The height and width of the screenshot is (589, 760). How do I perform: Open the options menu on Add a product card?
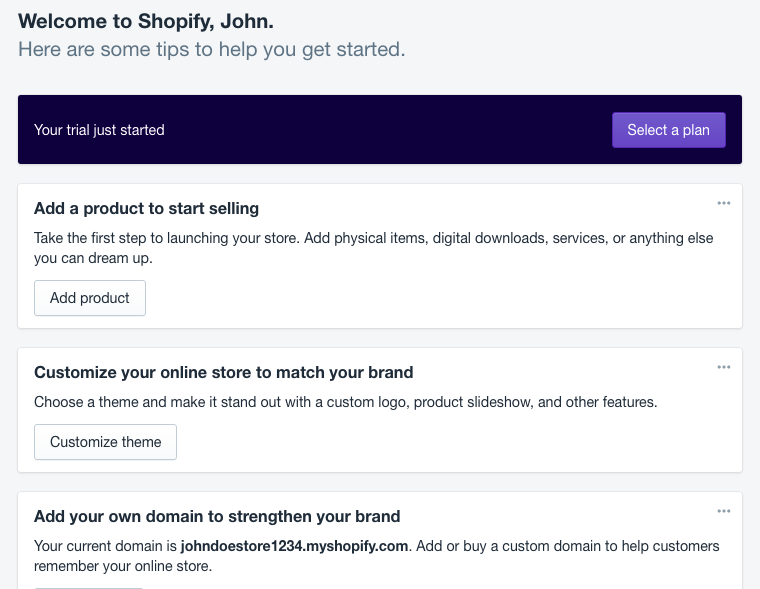[724, 203]
